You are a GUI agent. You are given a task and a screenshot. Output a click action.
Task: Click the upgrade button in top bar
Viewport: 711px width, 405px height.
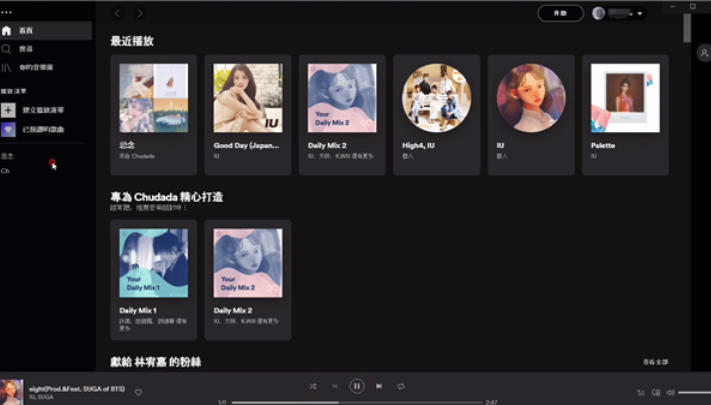pyautogui.click(x=560, y=14)
